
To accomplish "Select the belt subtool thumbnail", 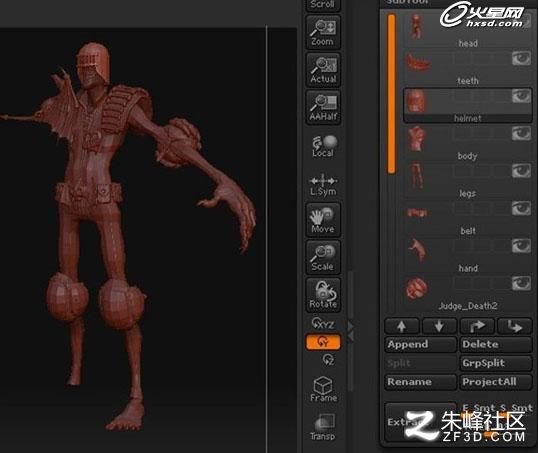I will click(x=417, y=213).
